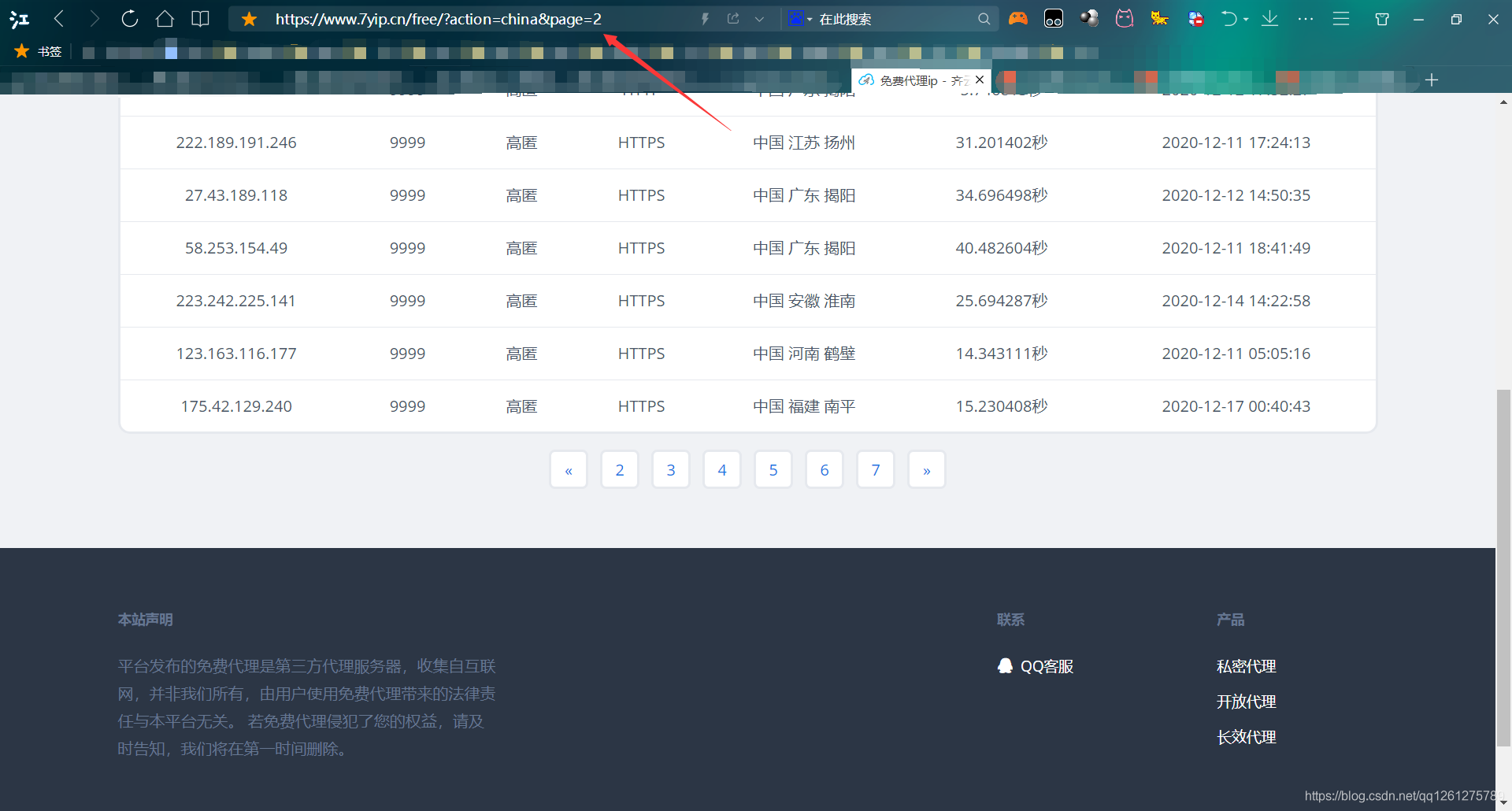Open the 私密代理 product link
This screenshot has width=1512, height=811.
1246,665
